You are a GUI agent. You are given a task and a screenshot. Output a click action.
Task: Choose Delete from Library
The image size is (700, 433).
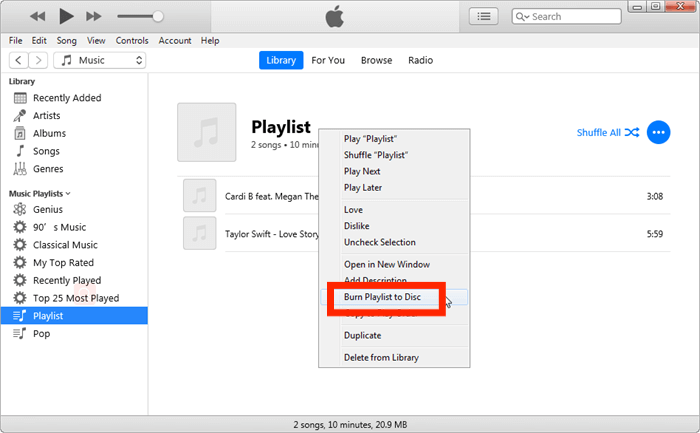(x=395, y=358)
